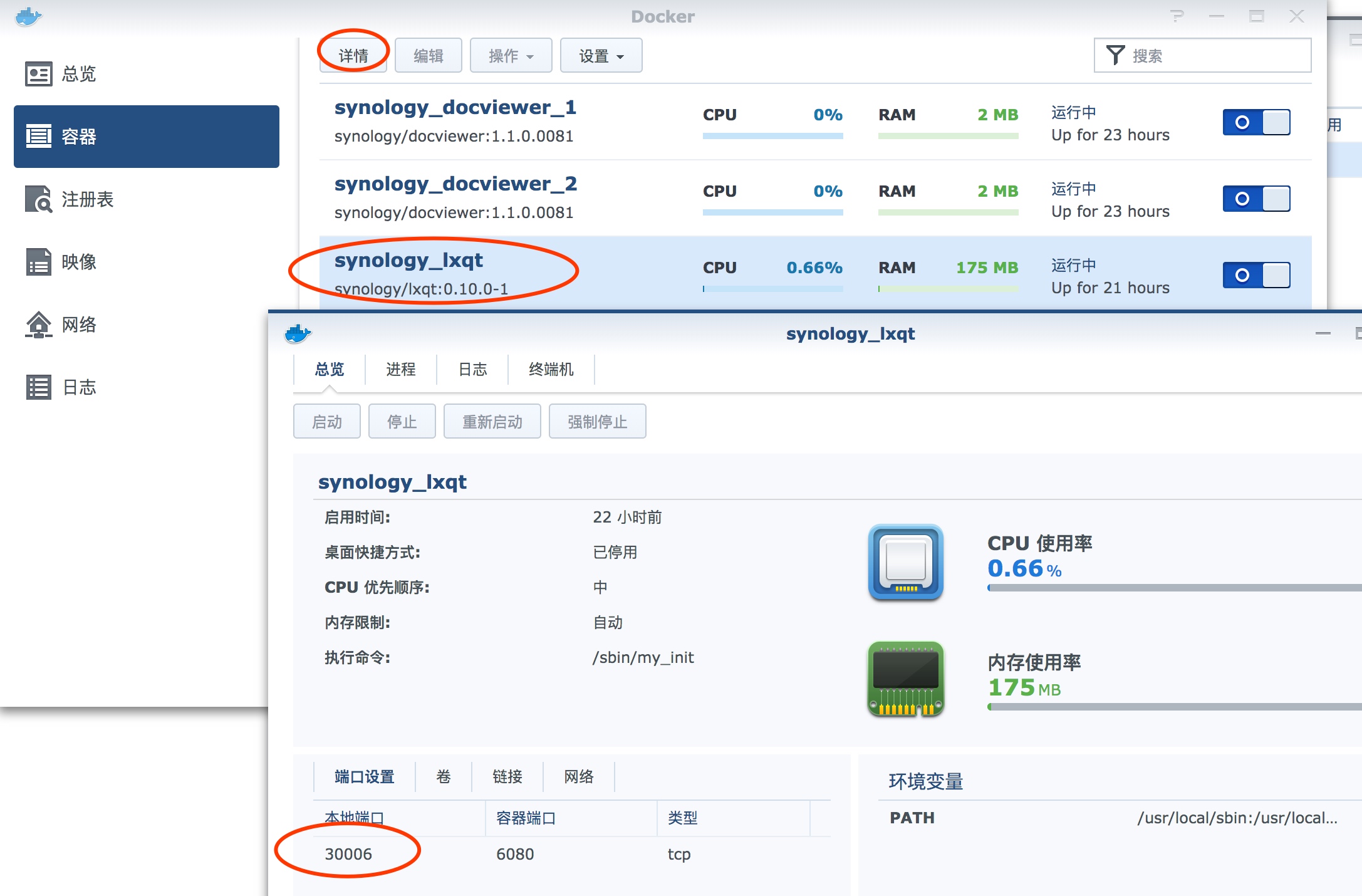The image size is (1362, 896).
Task: Click the 编辑 edit button
Action: pos(429,56)
